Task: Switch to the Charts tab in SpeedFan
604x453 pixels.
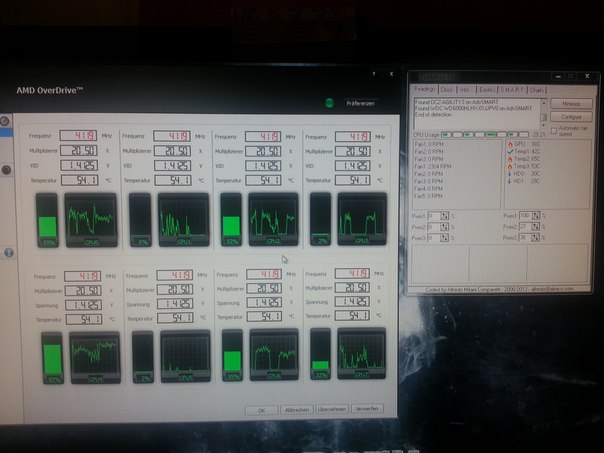Action: point(537,90)
